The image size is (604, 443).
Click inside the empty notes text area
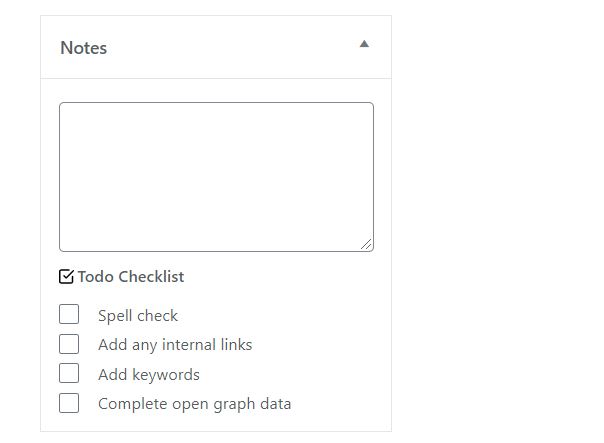216,177
